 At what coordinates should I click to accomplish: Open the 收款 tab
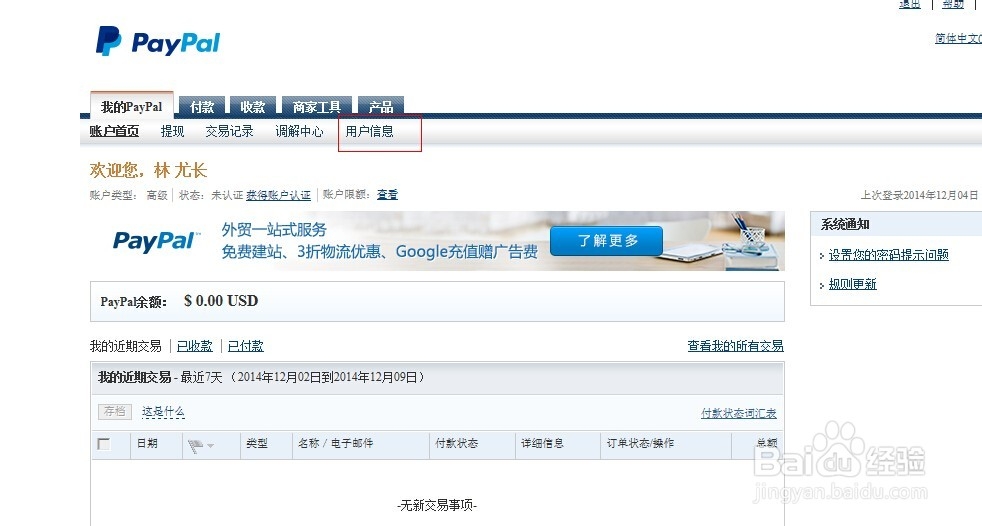point(253,107)
